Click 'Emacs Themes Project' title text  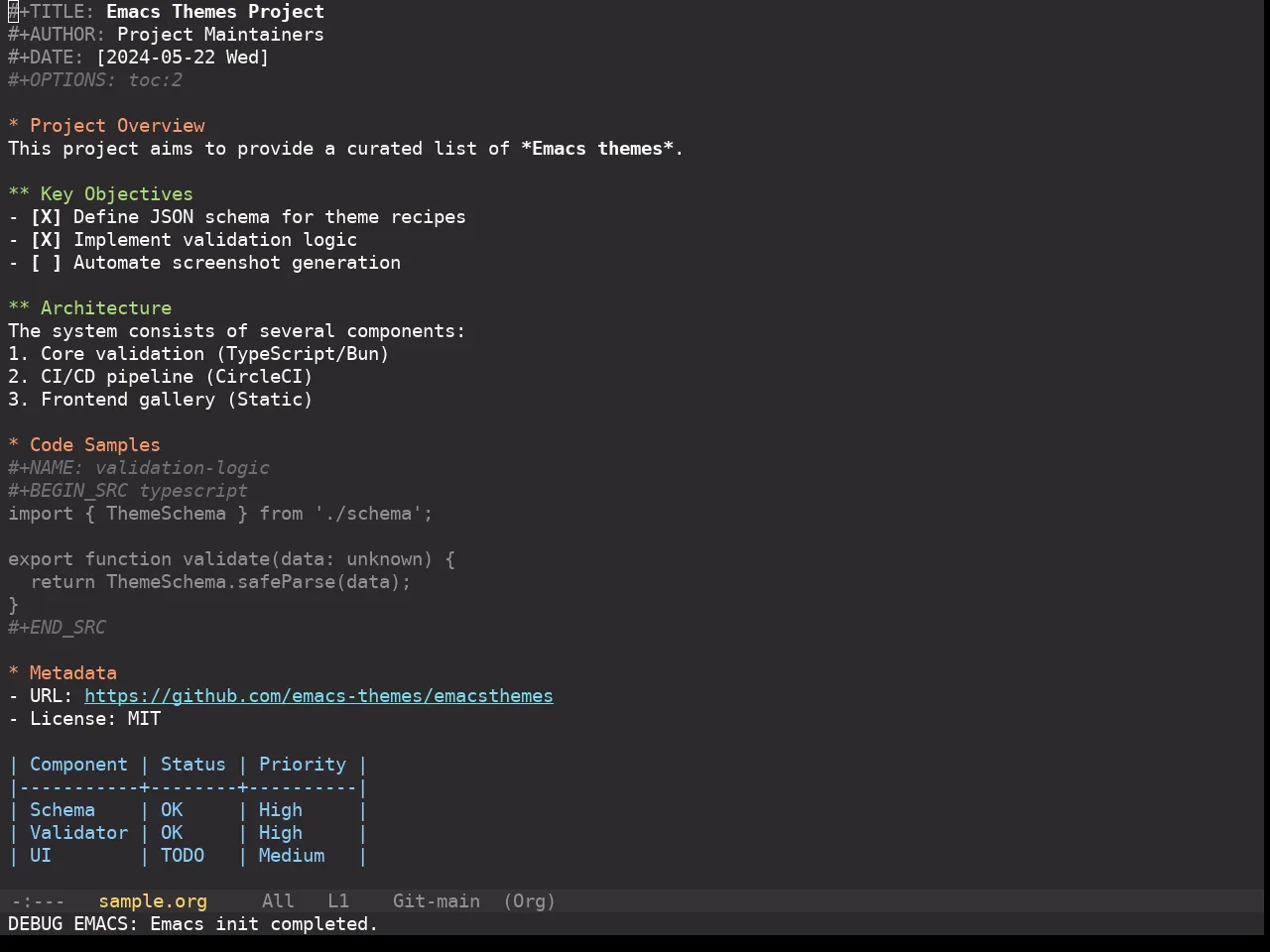(x=215, y=12)
